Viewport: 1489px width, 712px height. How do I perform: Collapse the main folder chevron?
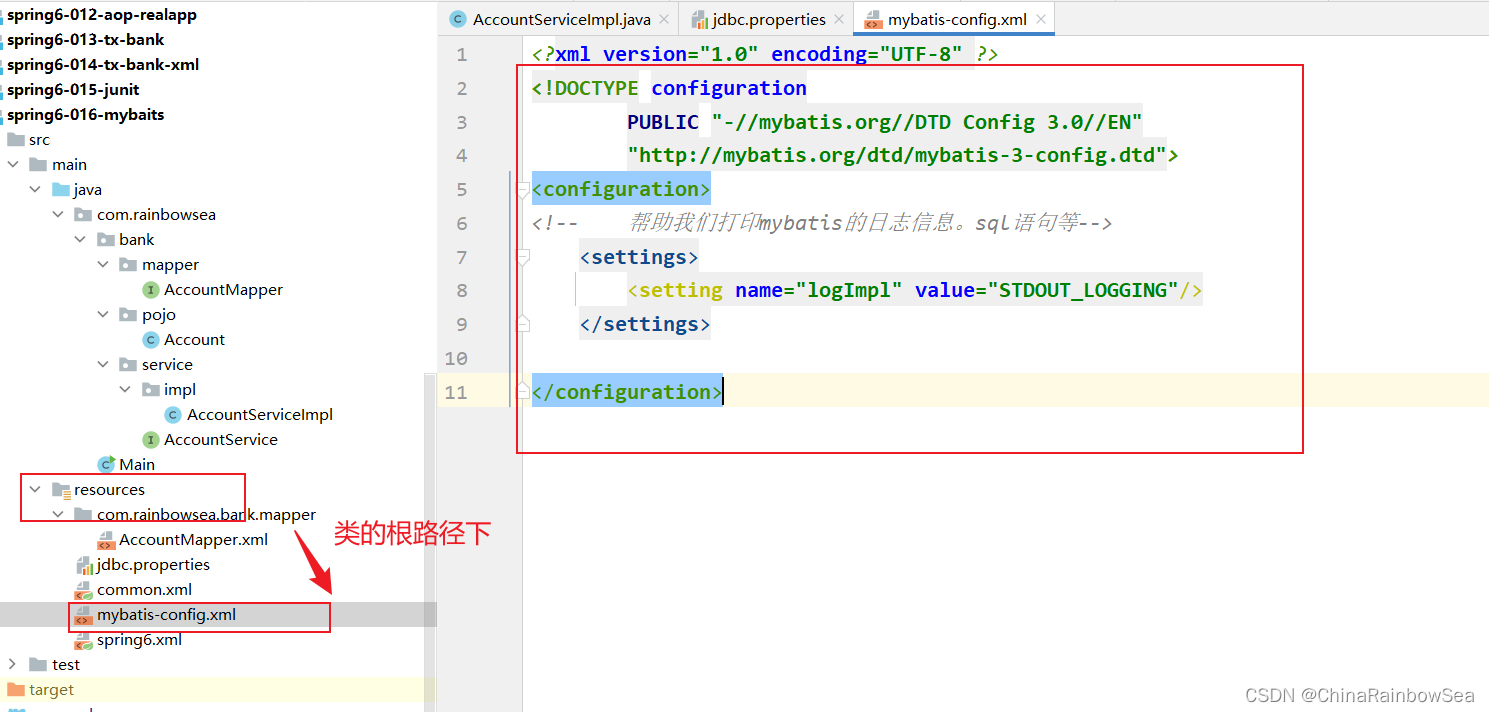coord(12,165)
